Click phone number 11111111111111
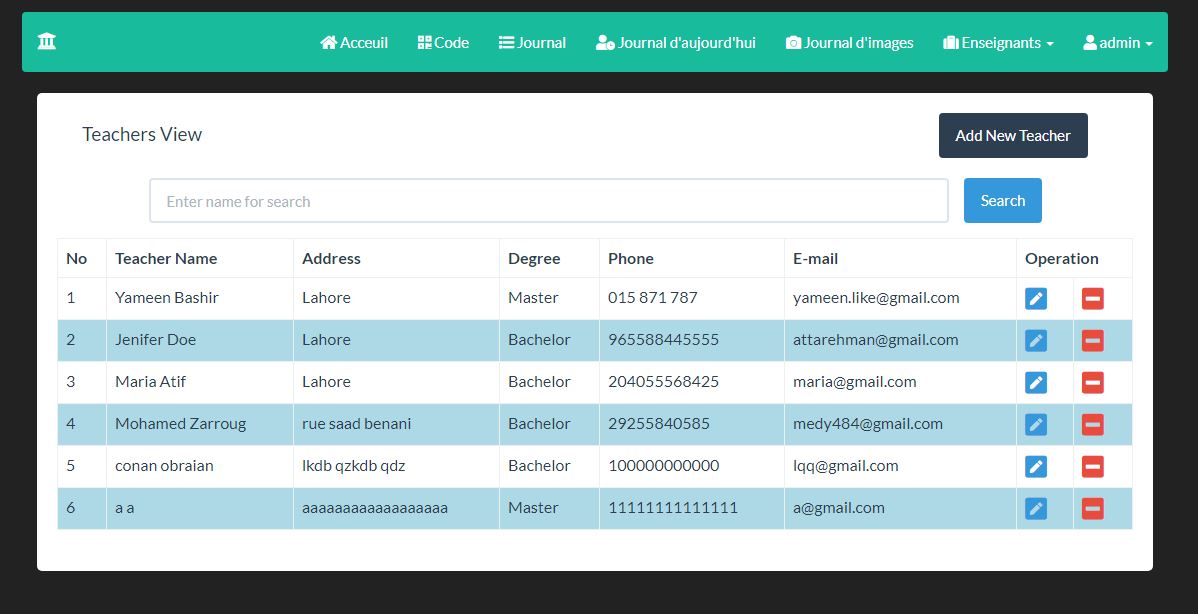The width and height of the screenshot is (1198, 614). pyautogui.click(x=672, y=508)
